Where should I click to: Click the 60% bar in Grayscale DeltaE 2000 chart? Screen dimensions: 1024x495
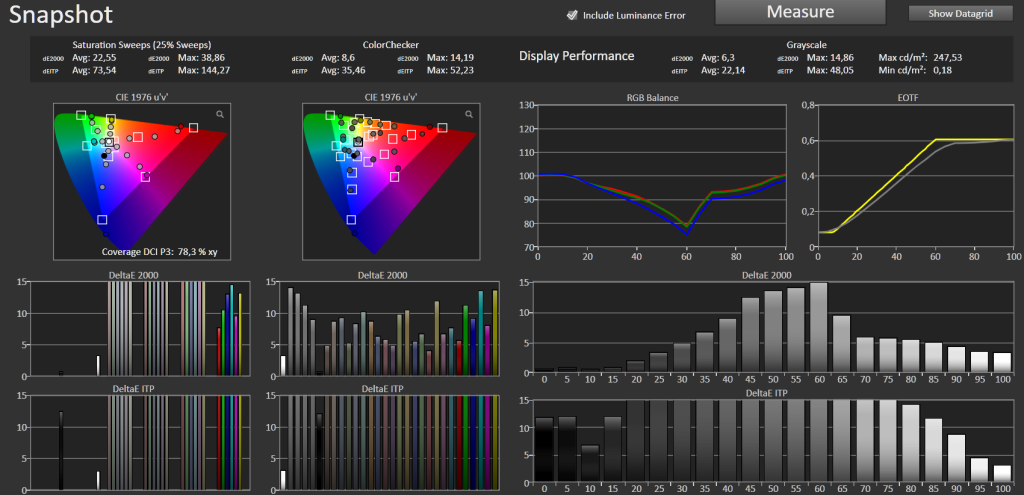818,328
